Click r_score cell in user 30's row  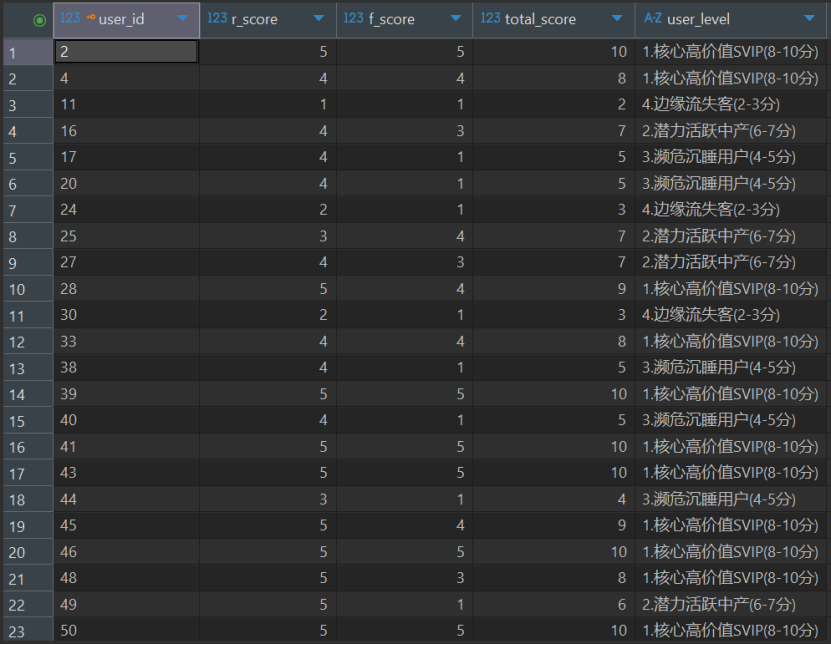(268, 315)
